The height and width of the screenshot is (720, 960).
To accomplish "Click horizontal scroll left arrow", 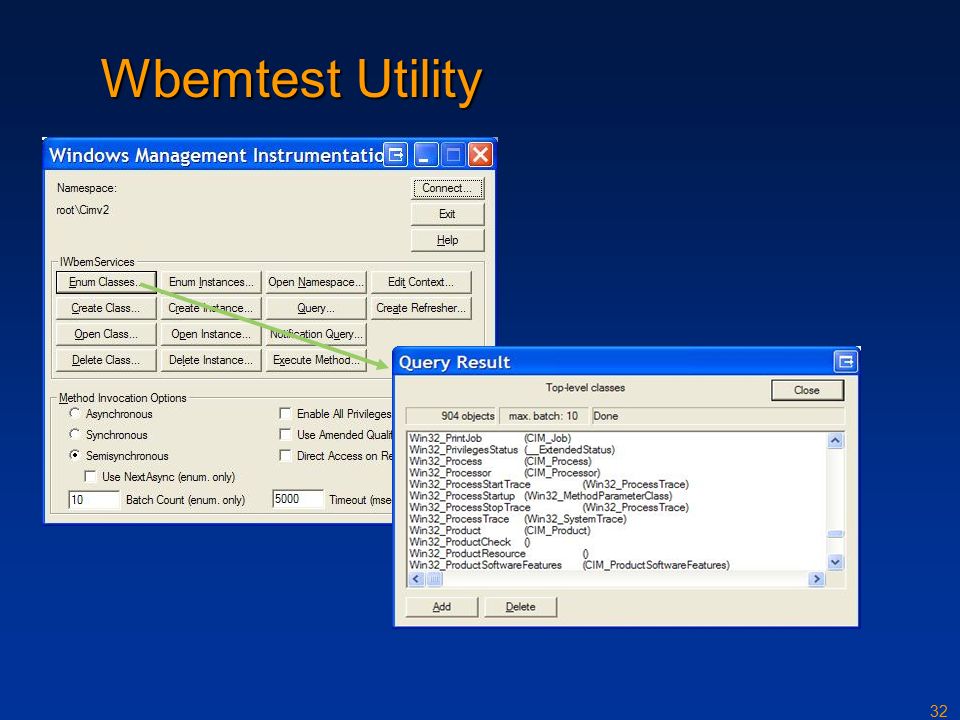I will coord(416,579).
